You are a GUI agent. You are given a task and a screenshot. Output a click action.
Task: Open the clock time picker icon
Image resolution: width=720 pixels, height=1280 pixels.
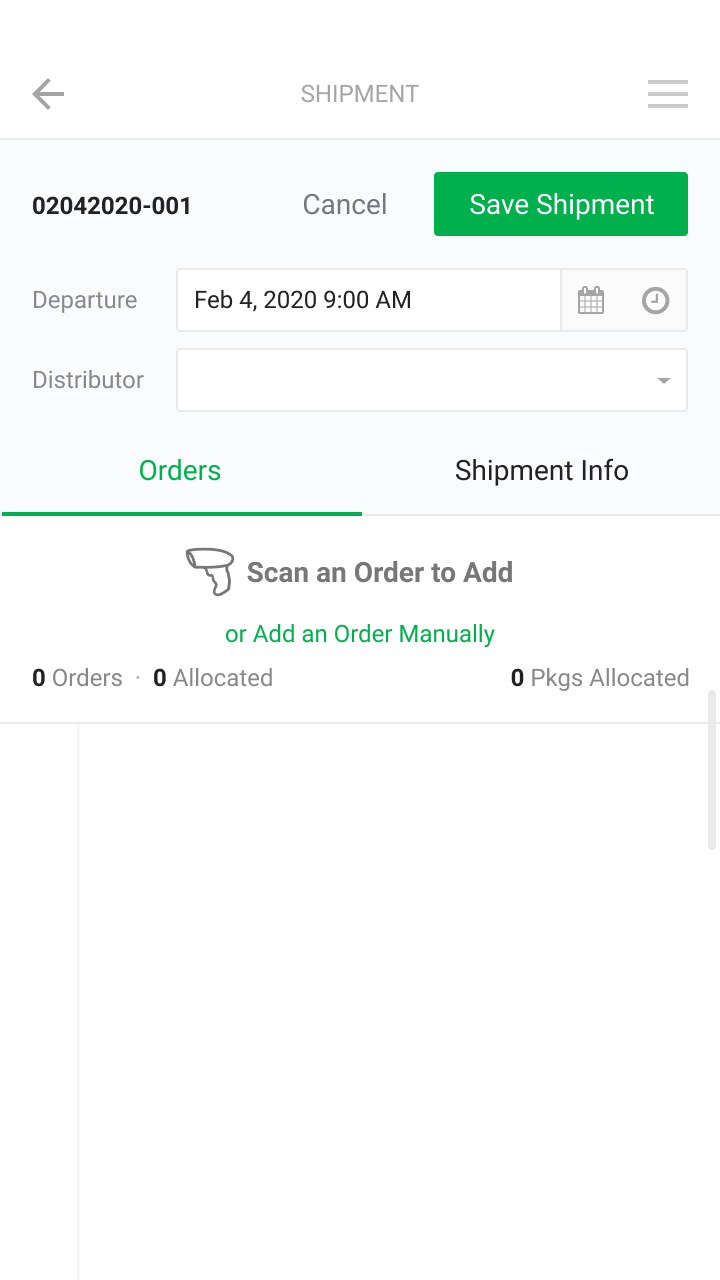click(x=655, y=300)
